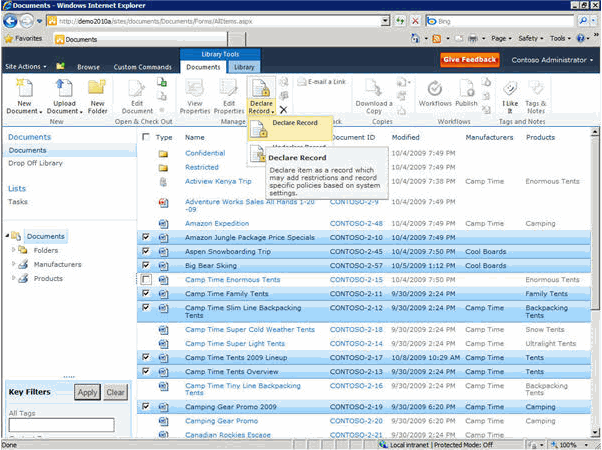Image resolution: width=602 pixels, height=450 pixels.
Task: Click the Bing search magnifier icon
Action: 583,21
